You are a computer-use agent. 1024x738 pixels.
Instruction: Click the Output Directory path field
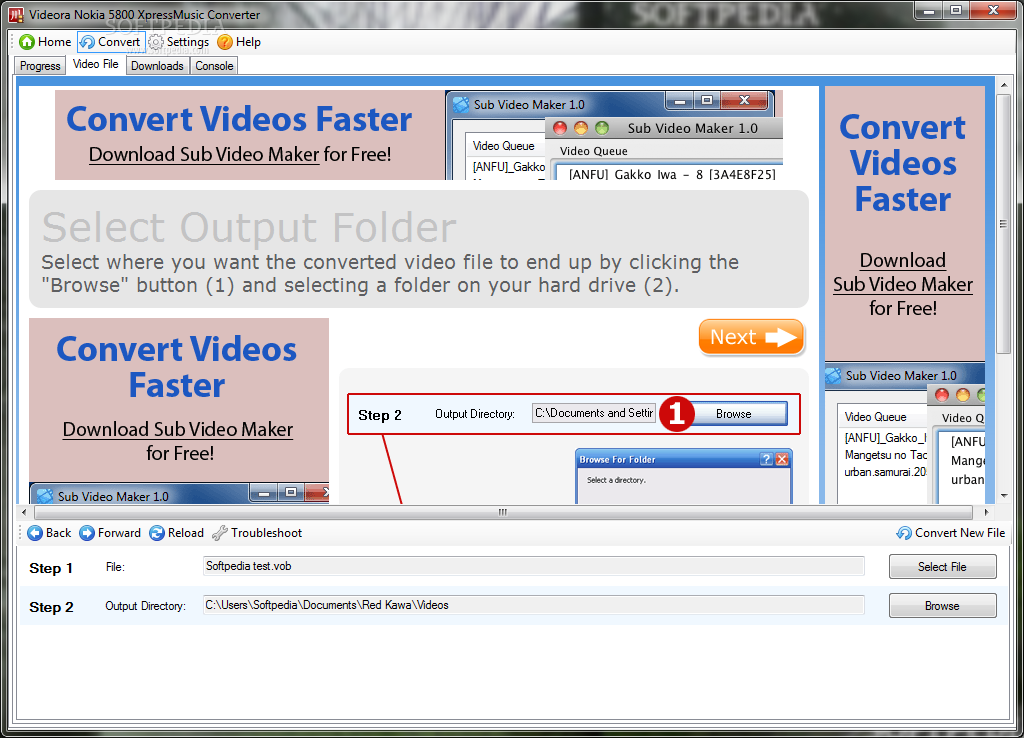point(534,605)
